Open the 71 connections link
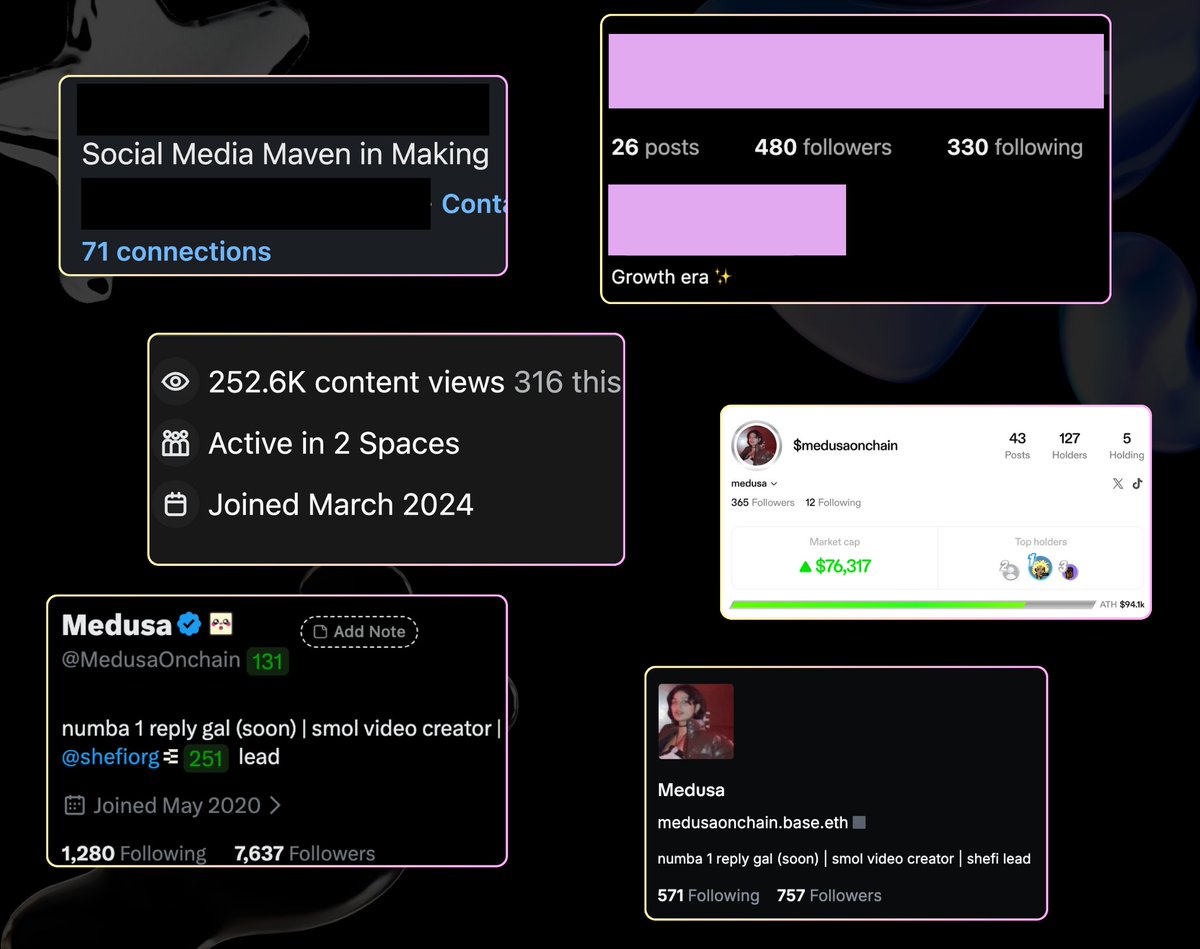 click(176, 251)
